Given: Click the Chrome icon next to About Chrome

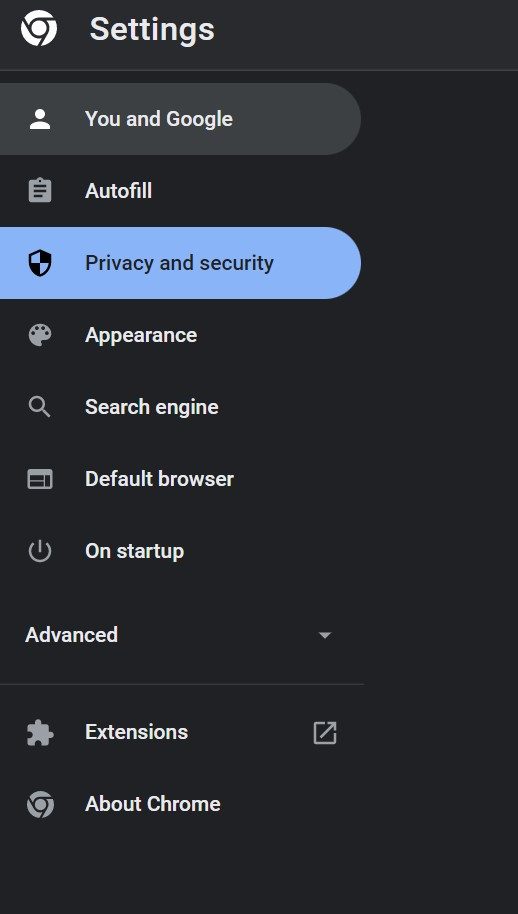Looking at the screenshot, I should click(40, 804).
